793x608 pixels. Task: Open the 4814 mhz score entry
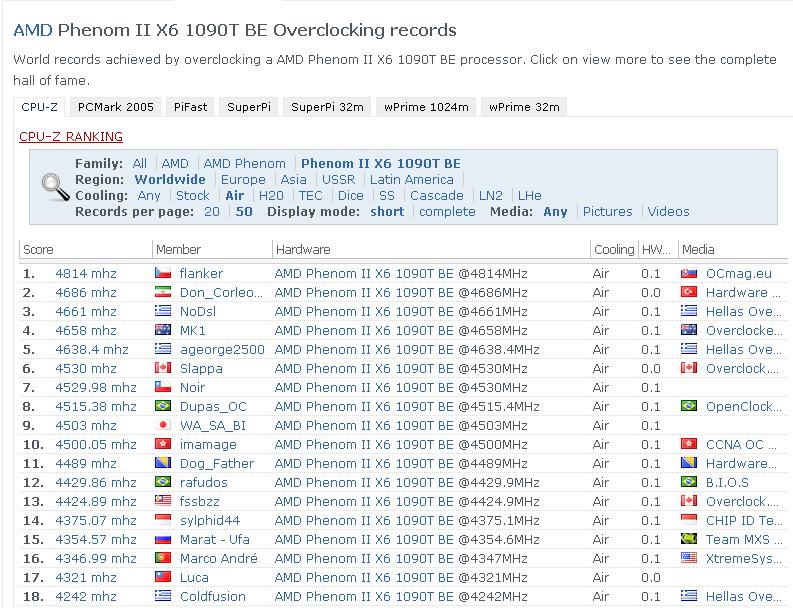point(86,274)
